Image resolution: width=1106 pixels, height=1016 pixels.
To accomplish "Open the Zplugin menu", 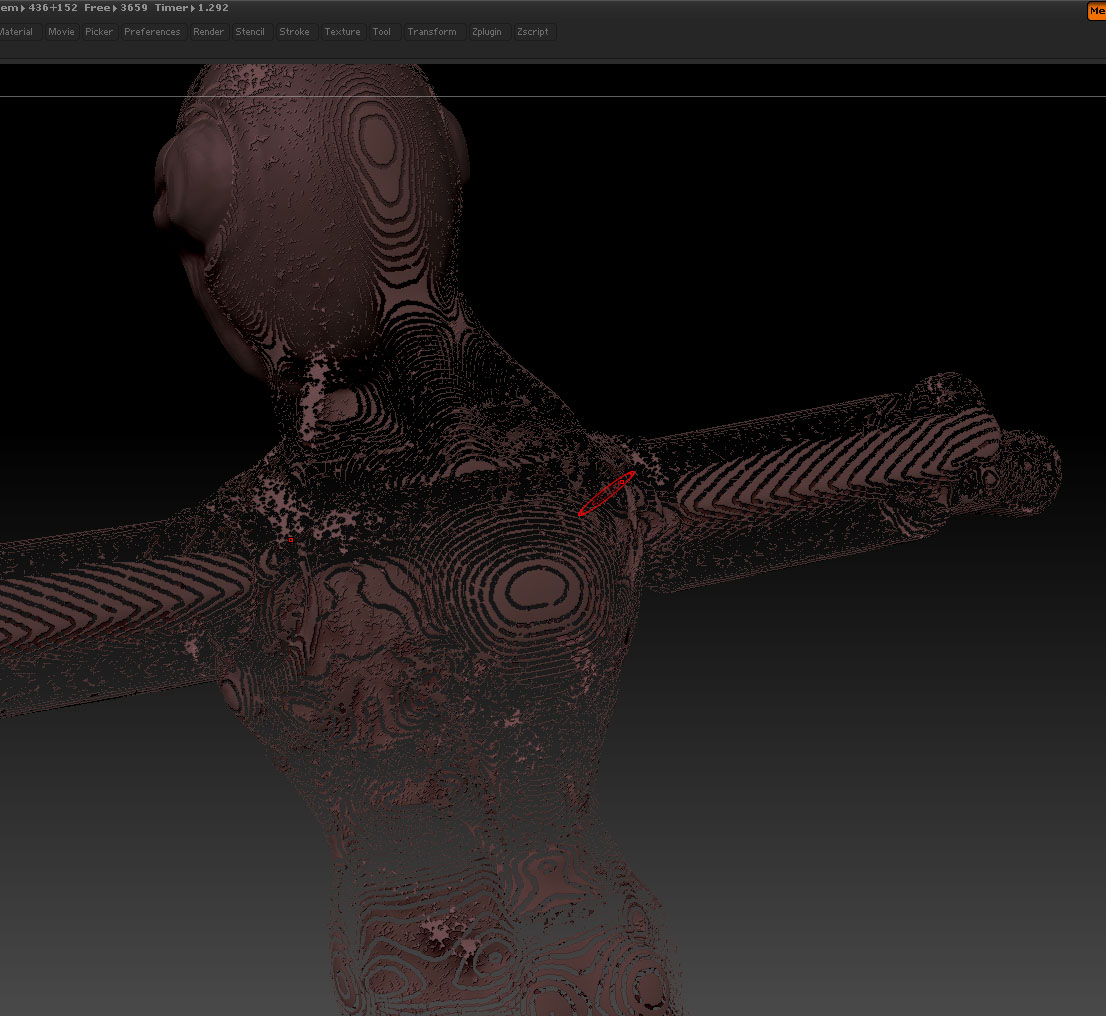I will [487, 31].
